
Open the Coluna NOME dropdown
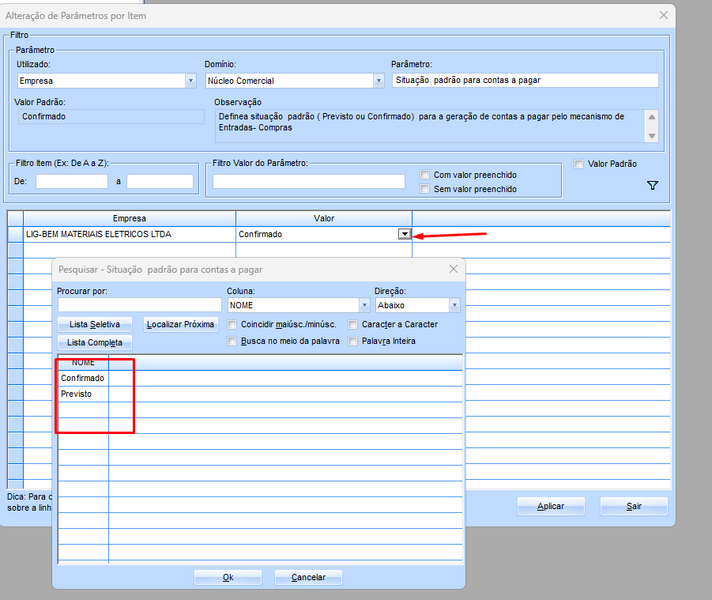(364, 305)
